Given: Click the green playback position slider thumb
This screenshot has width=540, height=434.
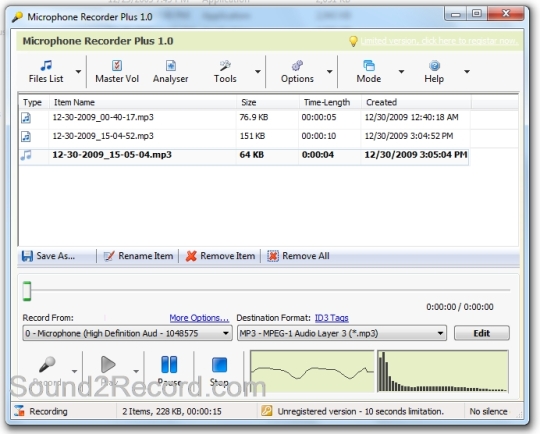Looking at the screenshot, I should tap(27, 291).
